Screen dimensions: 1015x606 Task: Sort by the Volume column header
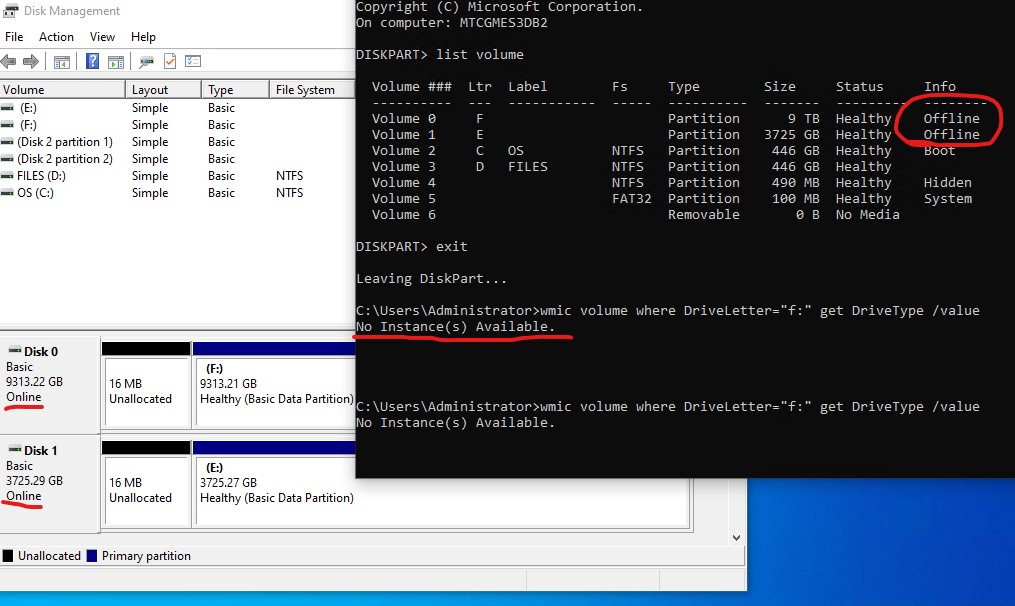[62, 89]
